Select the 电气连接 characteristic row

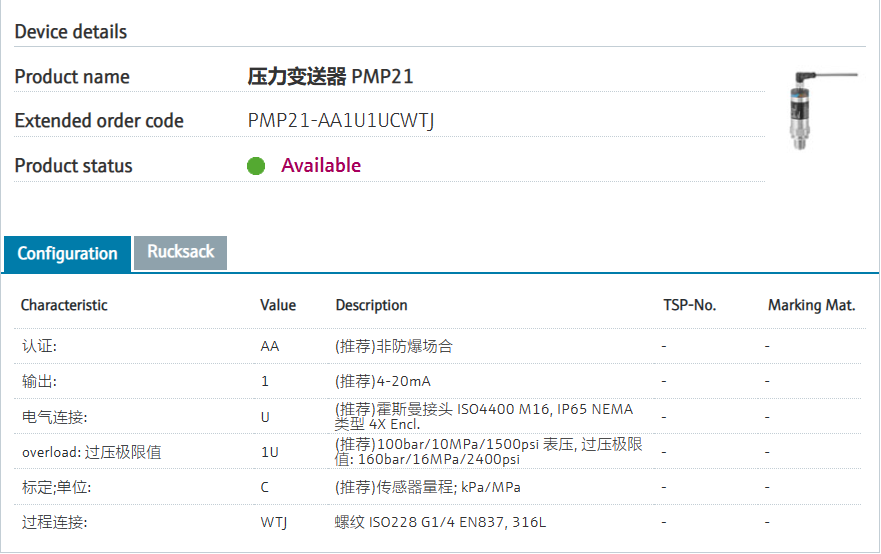(54, 417)
